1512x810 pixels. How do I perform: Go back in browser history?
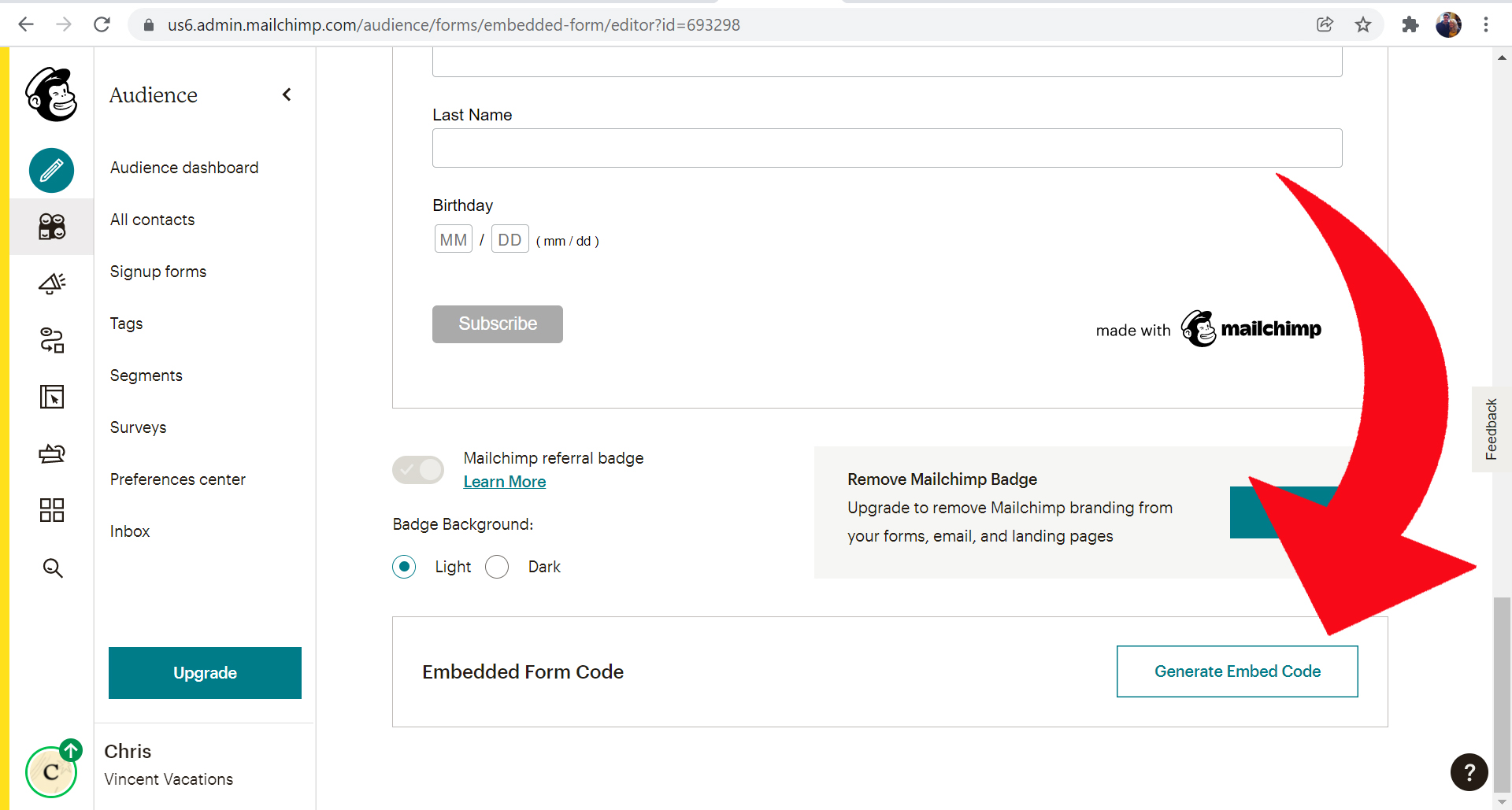(x=26, y=24)
